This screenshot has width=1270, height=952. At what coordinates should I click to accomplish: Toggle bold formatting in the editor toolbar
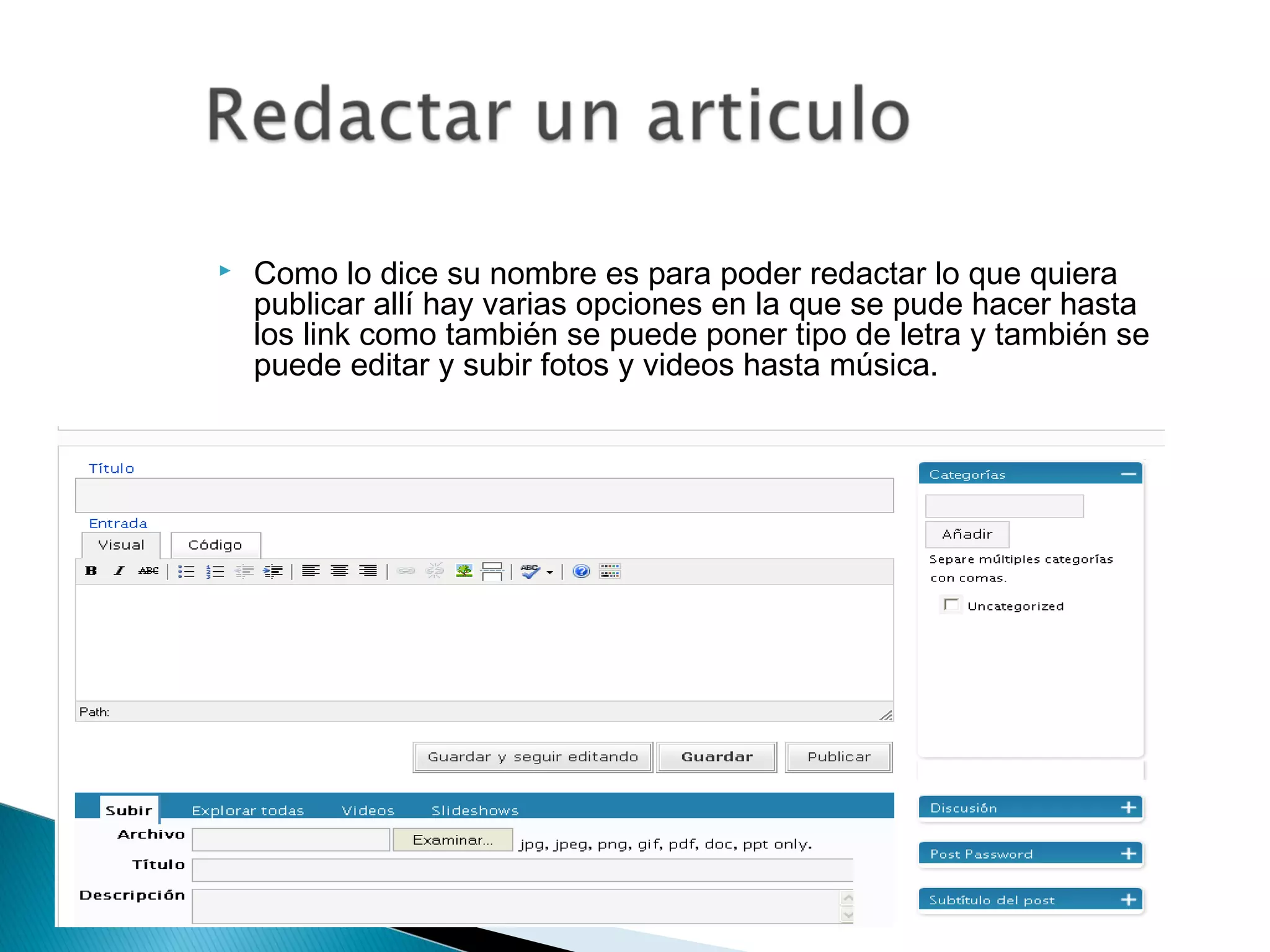pos(91,571)
